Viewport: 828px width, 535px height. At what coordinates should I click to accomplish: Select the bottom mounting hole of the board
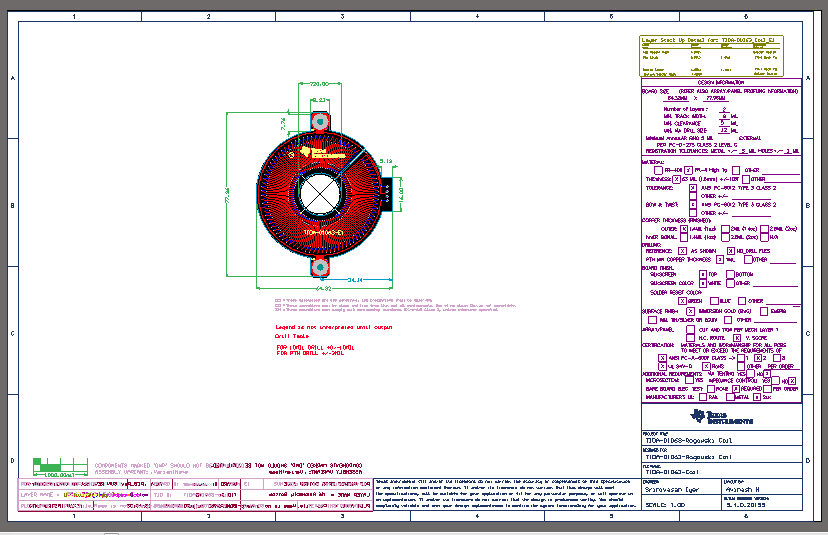pyautogui.click(x=320, y=267)
